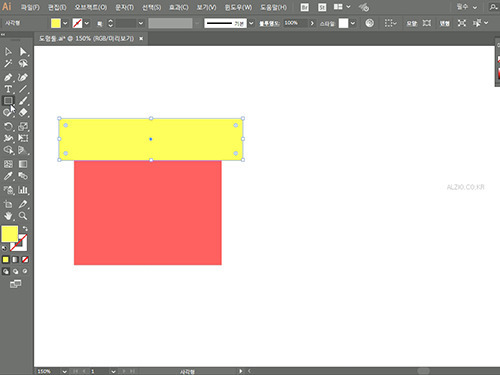Screen dimensions: 500x375
Task: Set paint type to None
Action: coord(25,259)
